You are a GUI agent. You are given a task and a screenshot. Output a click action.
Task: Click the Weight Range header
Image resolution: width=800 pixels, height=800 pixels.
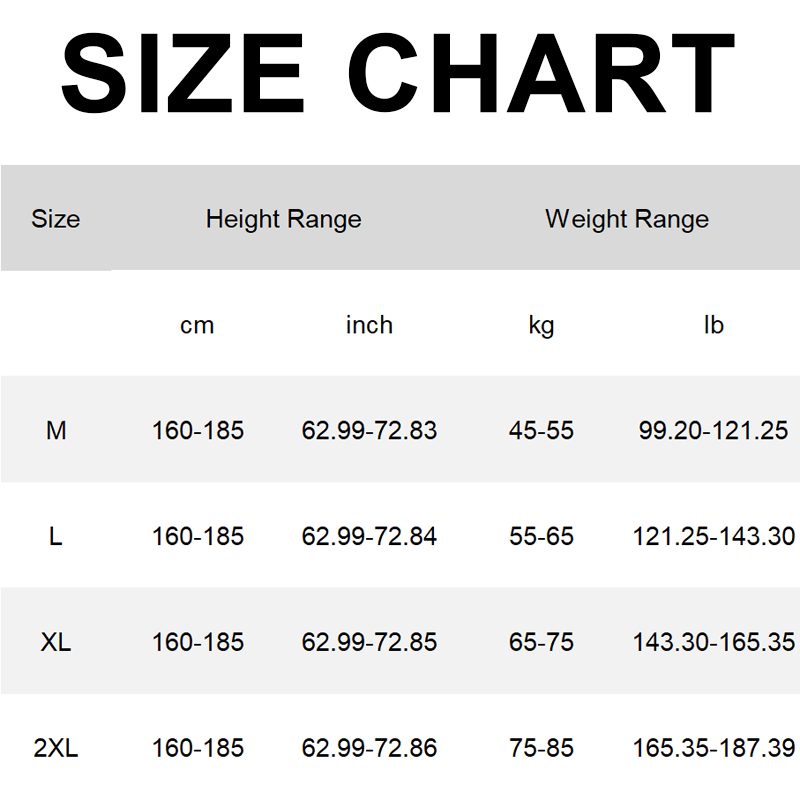click(626, 219)
